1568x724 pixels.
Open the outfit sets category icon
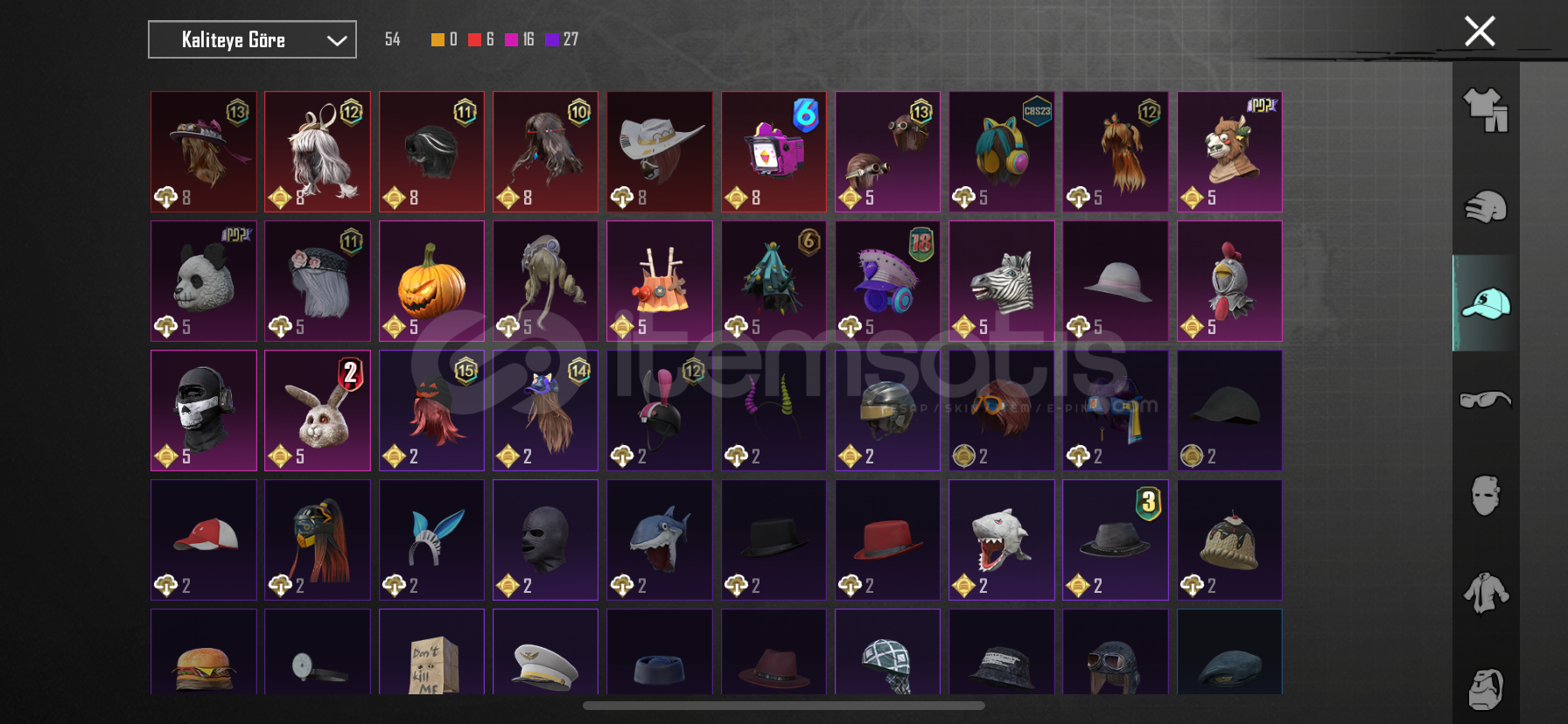pyautogui.click(x=1486, y=110)
